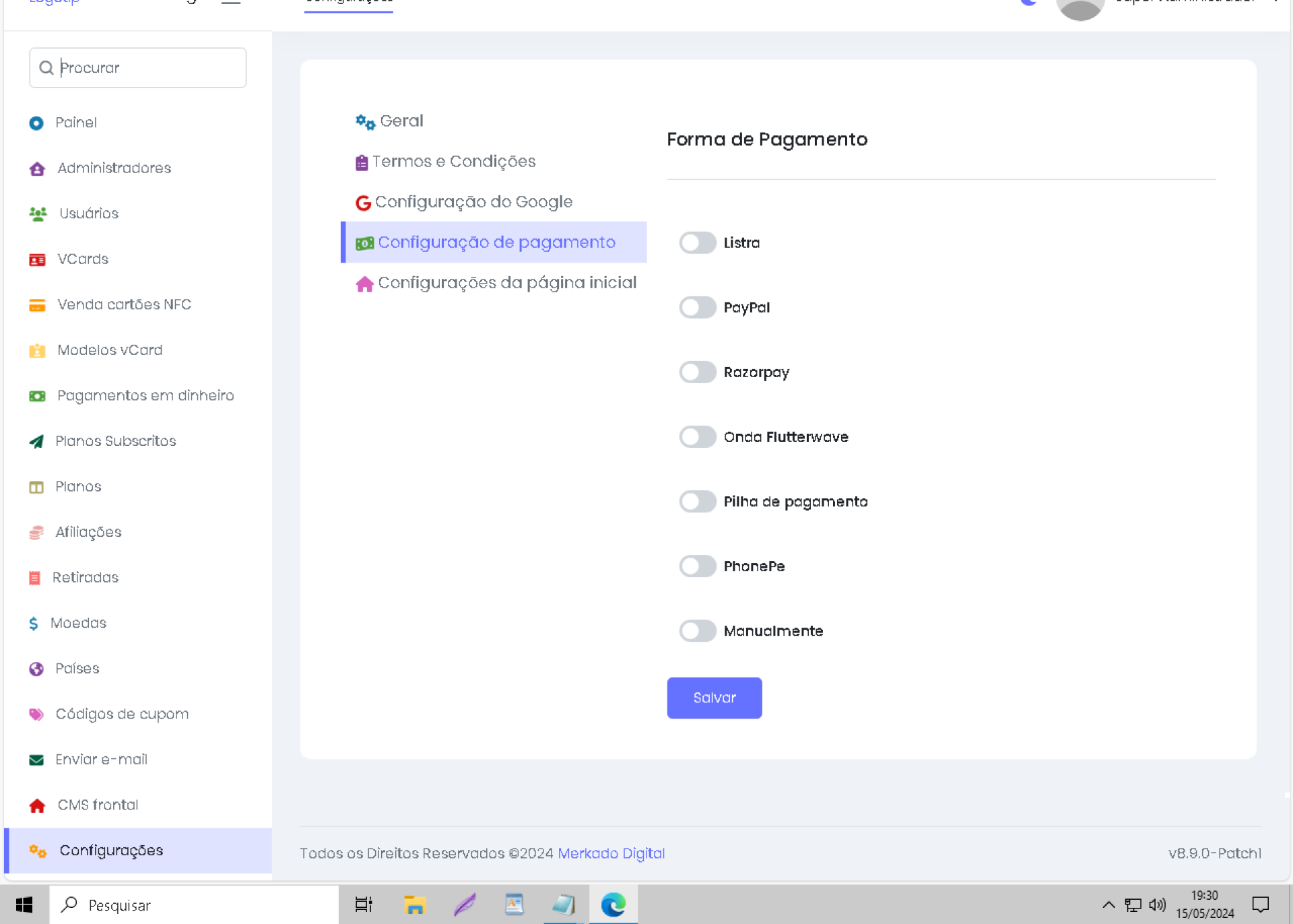Open the Microsoft Edge taskbar icon
This screenshot has width=1293, height=924.
click(x=613, y=904)
